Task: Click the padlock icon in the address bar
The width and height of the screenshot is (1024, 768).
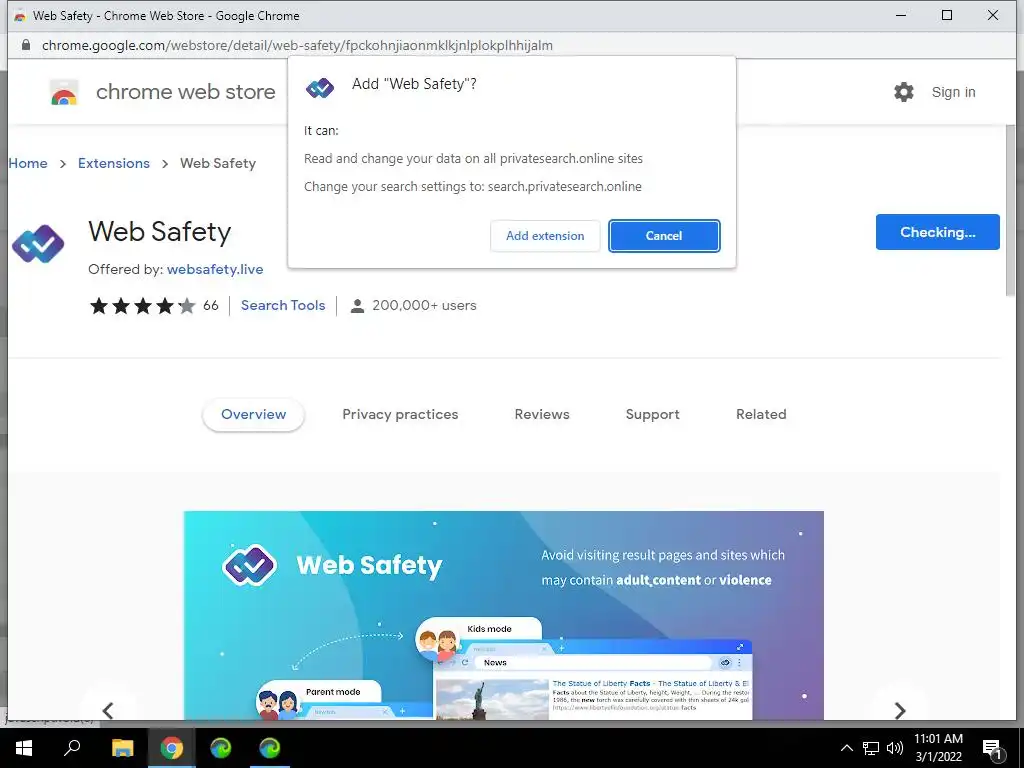Action: (25, 45)
